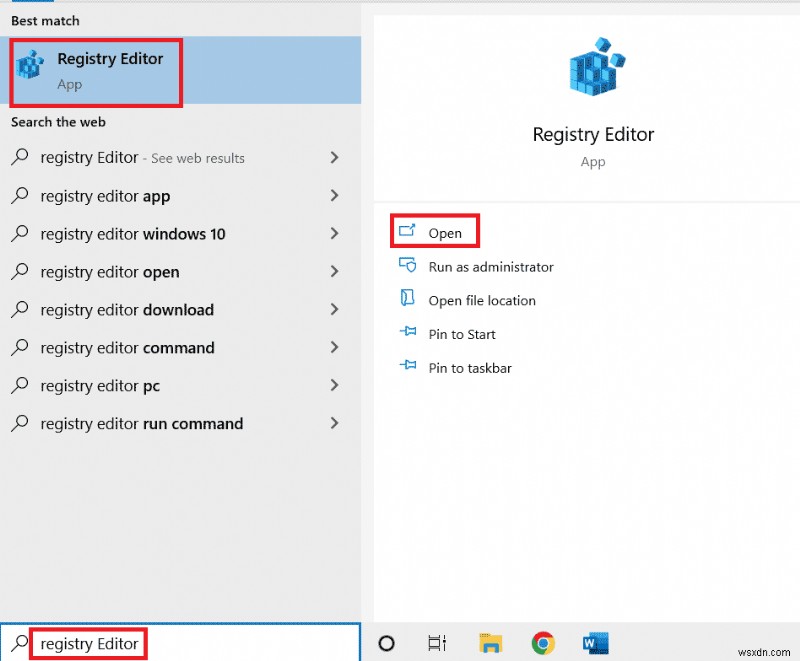Choose Pin to taskbar
The image size is (800, 661).
pos(470,368)
